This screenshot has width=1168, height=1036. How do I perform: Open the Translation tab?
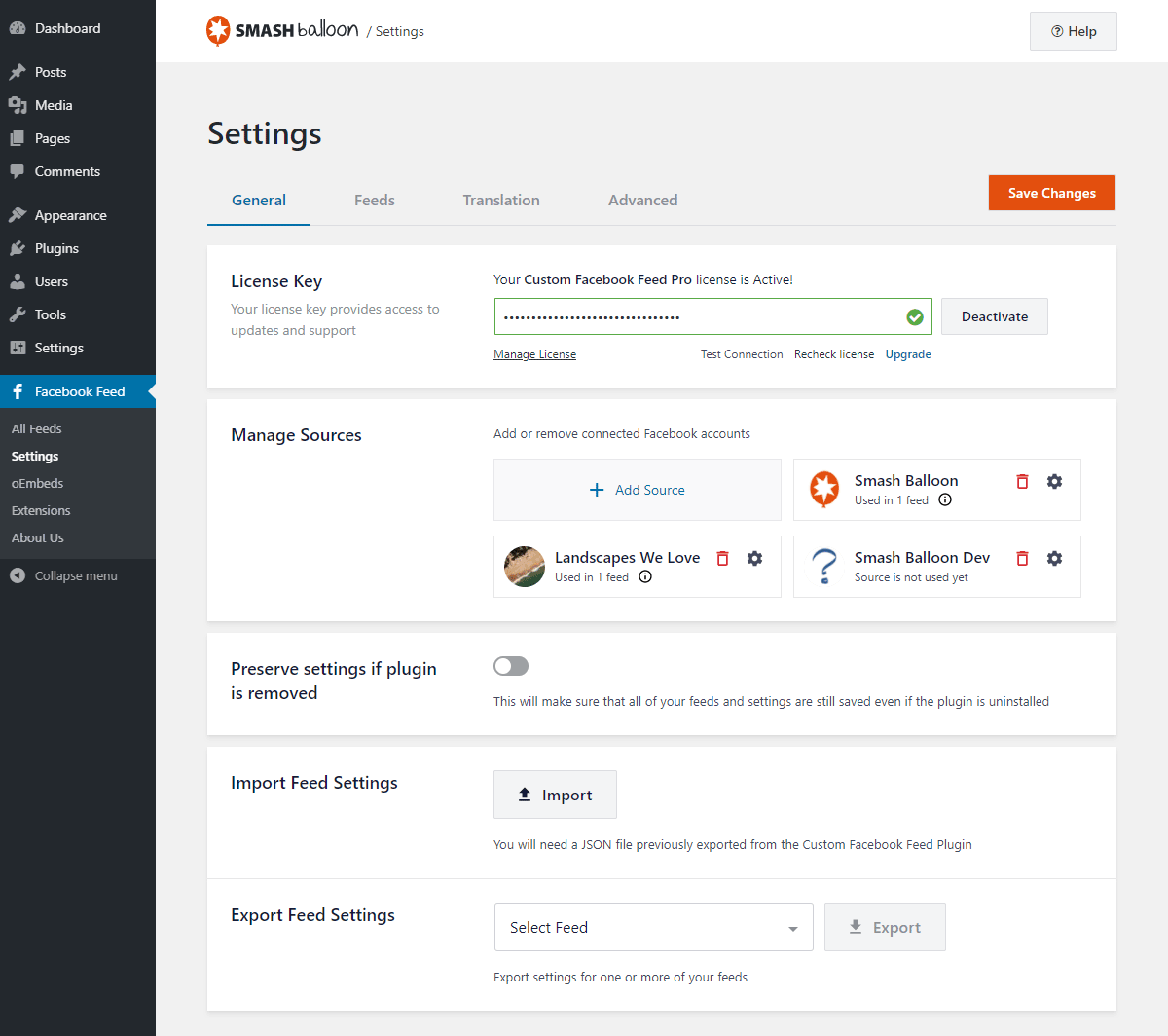501,201
